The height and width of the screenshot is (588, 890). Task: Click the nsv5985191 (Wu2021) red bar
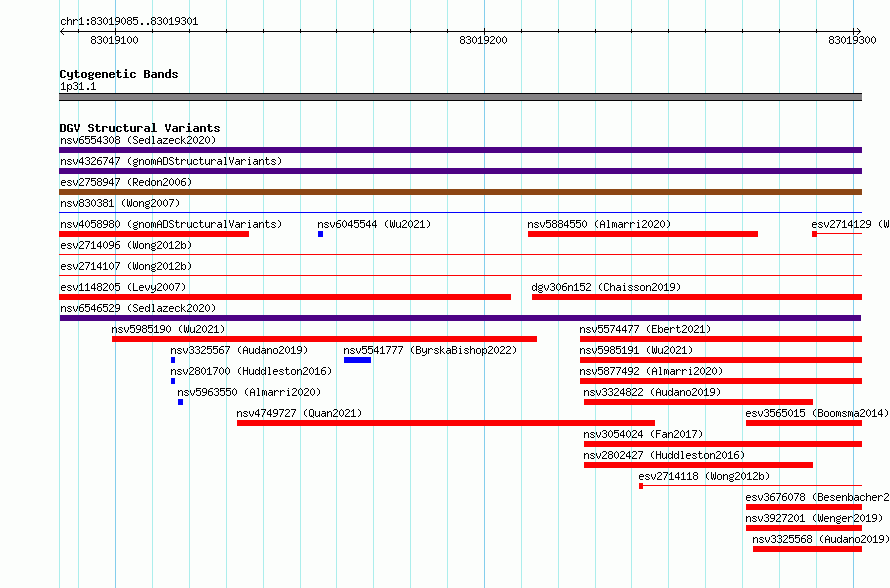721,360
